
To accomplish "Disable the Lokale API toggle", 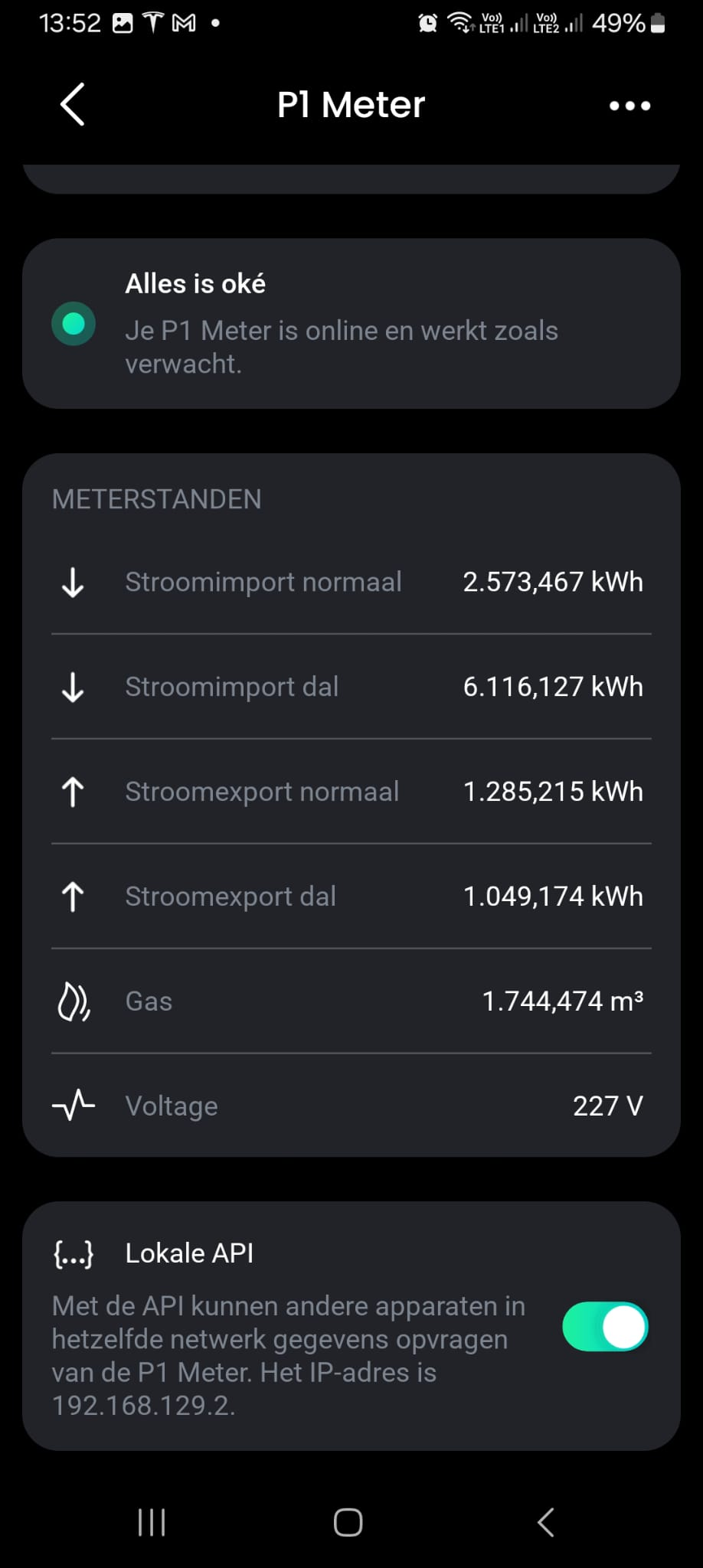I will [605, 1327].
